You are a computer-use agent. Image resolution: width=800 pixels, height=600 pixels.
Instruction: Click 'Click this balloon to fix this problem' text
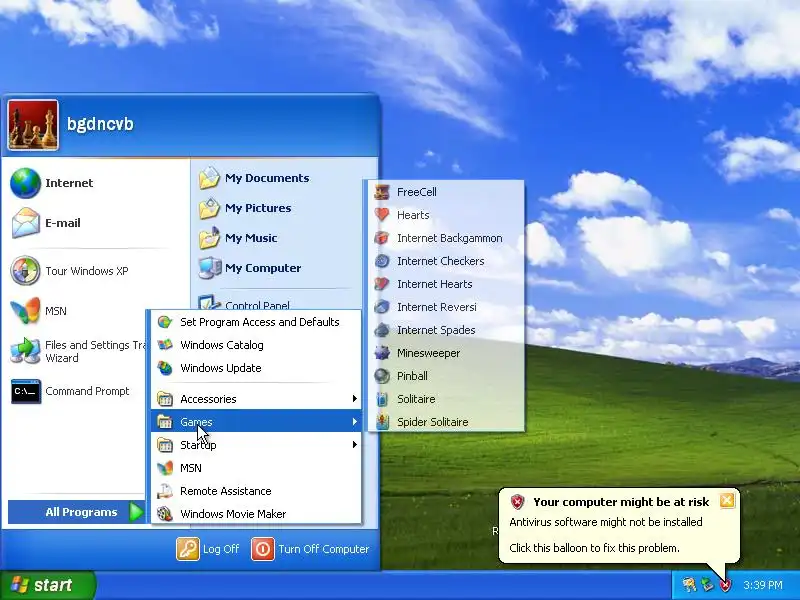pos(594,548)
